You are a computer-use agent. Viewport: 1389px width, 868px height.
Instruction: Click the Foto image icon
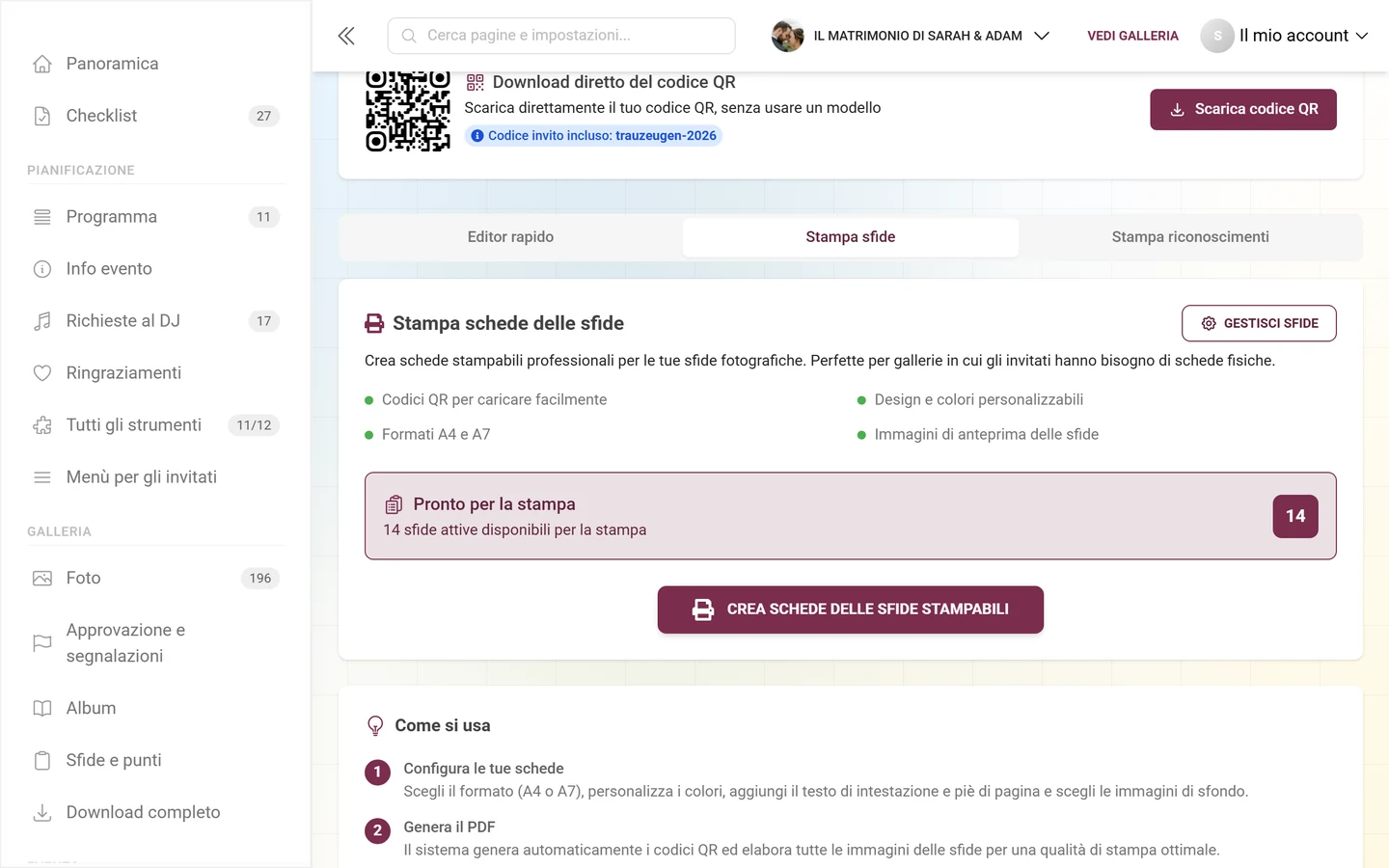(x=42, y=579)
